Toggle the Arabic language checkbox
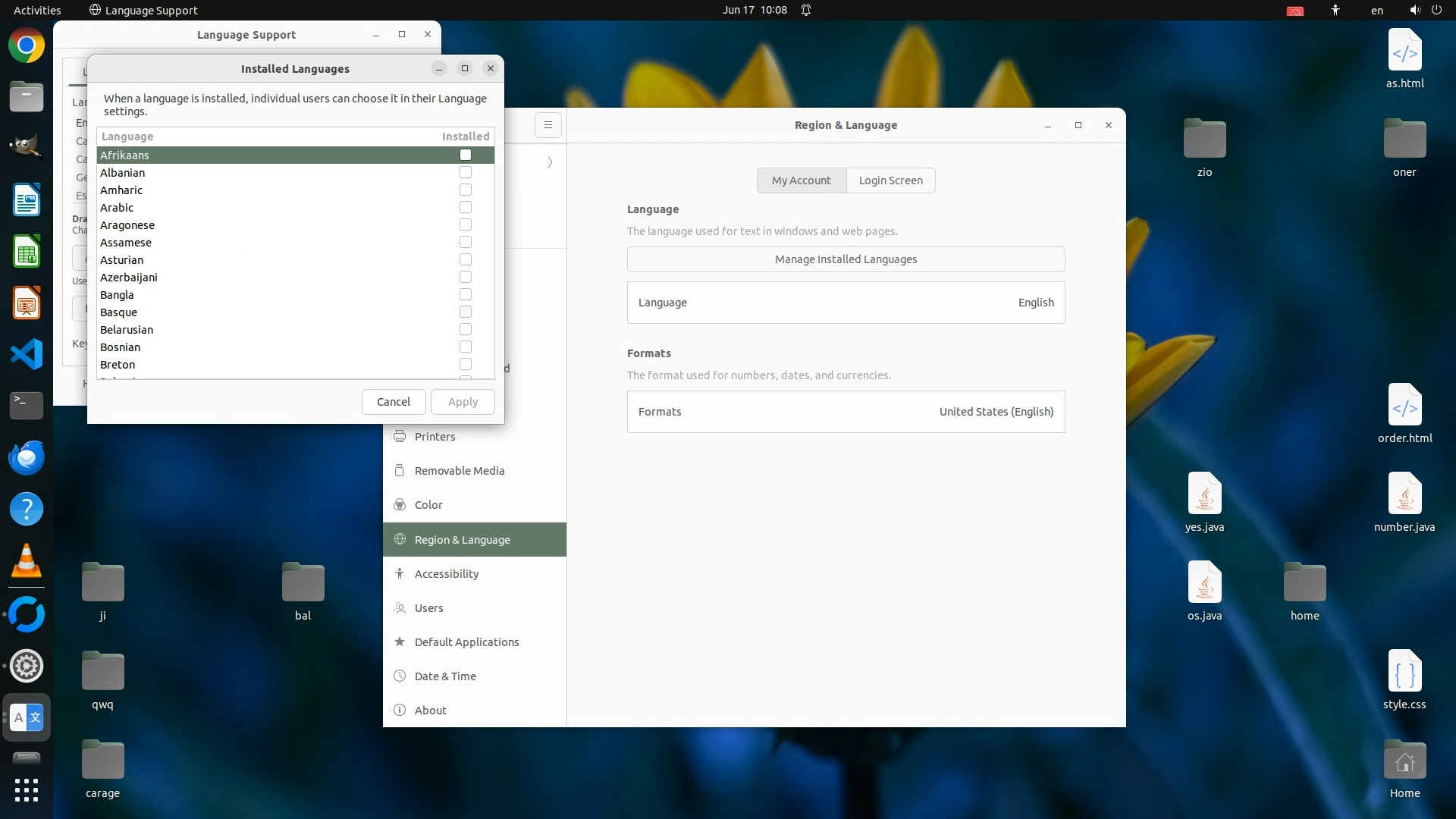This screenshot has width=1456, height=819. (x=466, y=207)
